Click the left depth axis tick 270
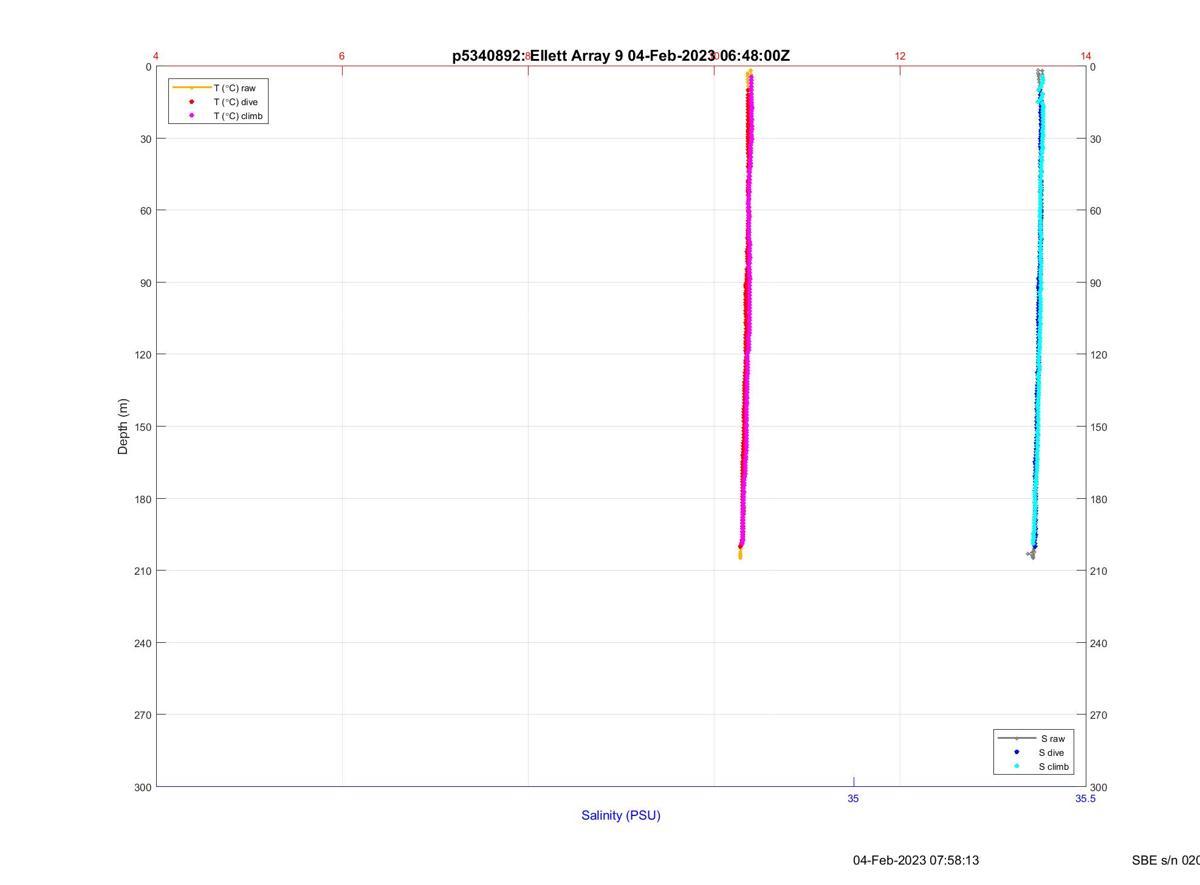 [143, 715]
